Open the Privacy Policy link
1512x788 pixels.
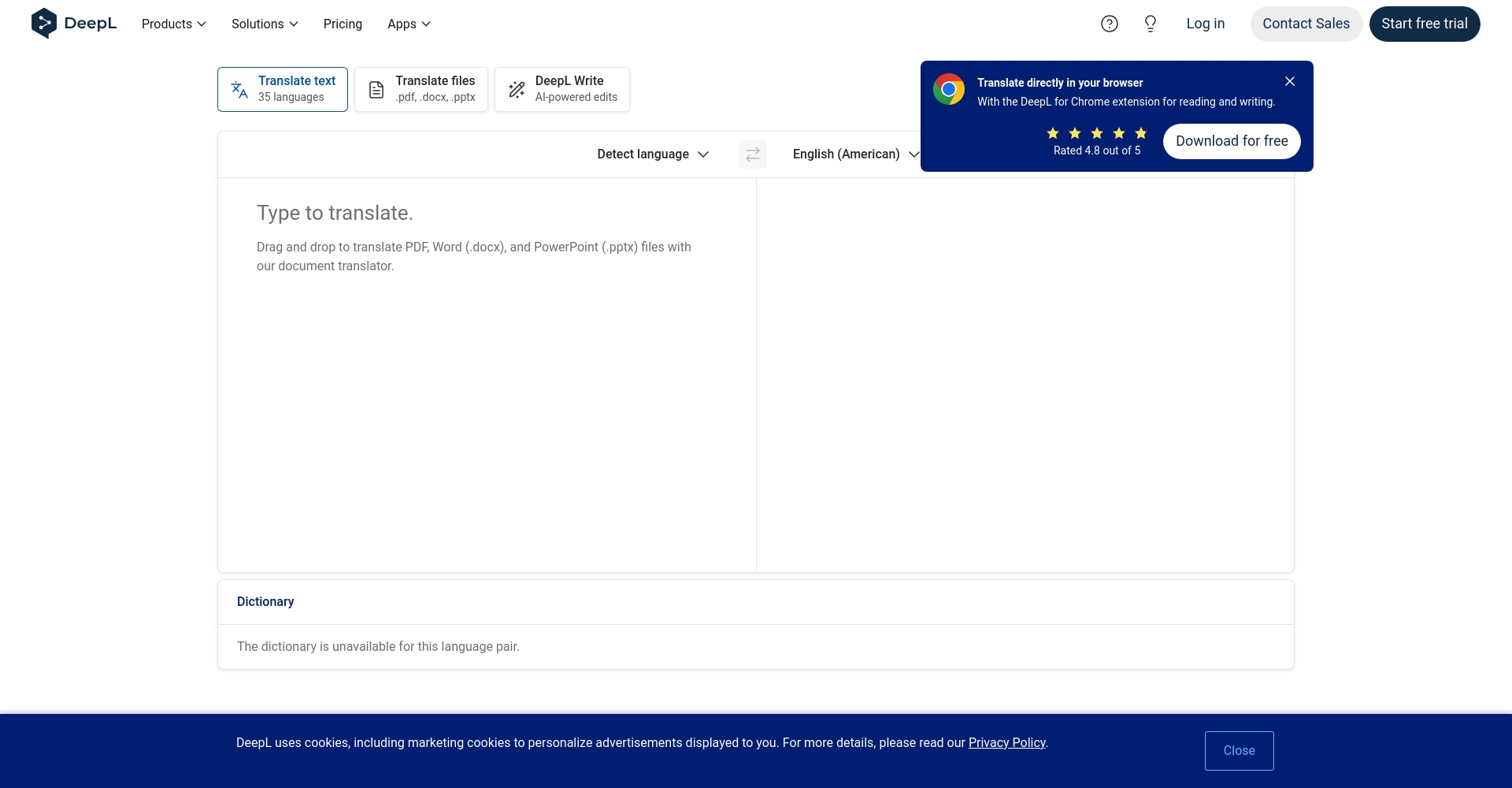click(1007, 742)
